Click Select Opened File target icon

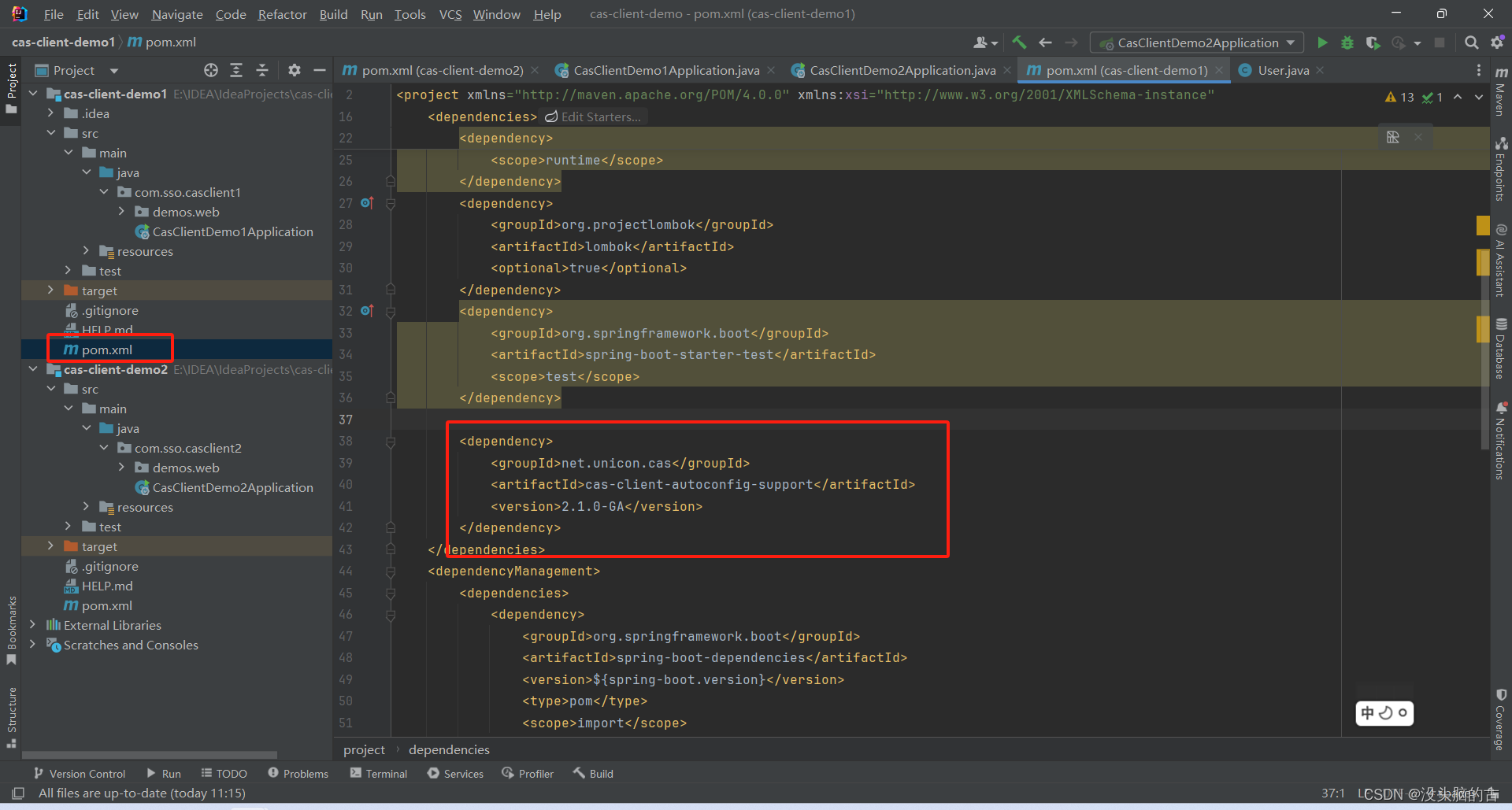pyautogui.click(x=210, y=70)
